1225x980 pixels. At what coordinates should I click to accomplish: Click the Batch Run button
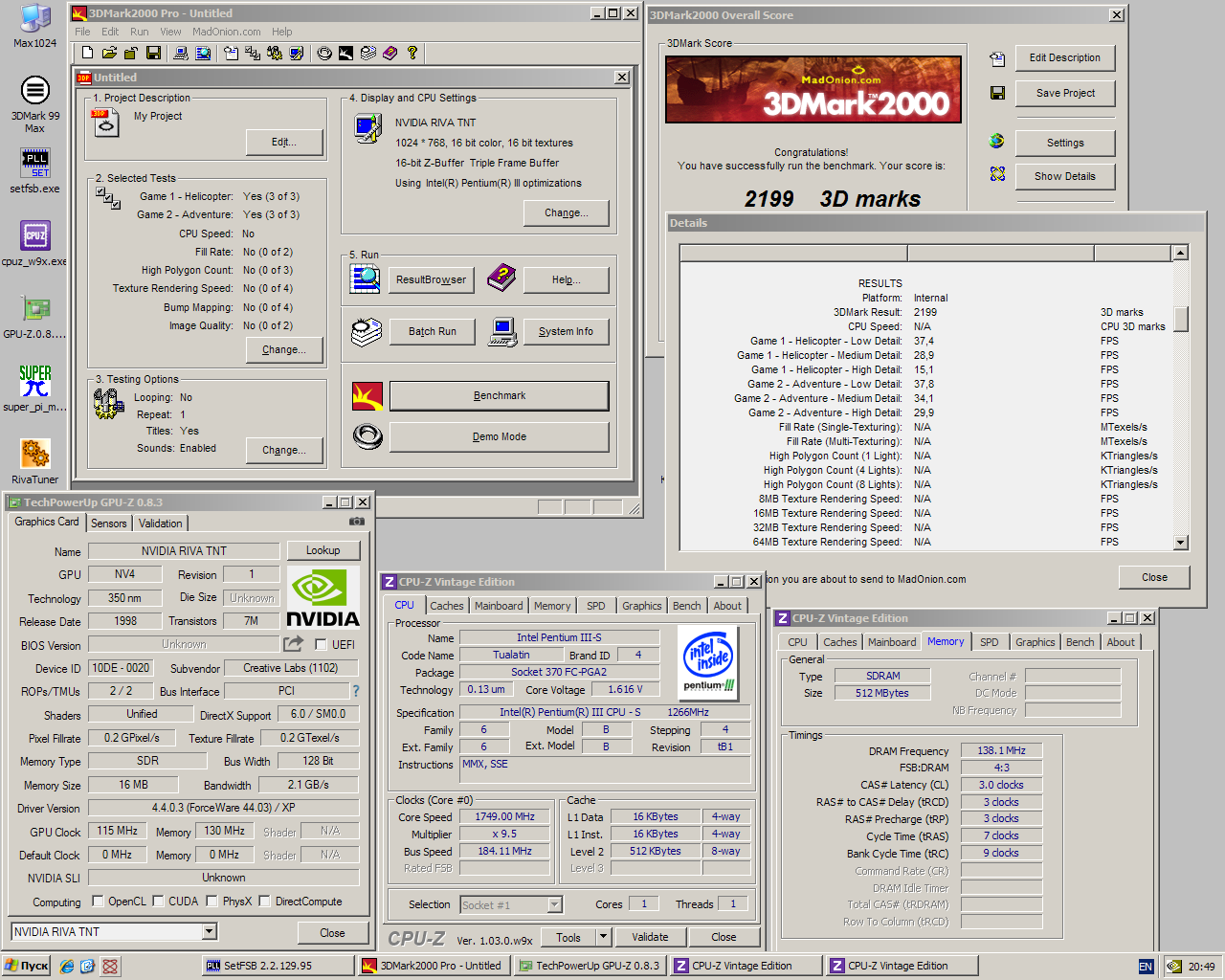(432, 331)
